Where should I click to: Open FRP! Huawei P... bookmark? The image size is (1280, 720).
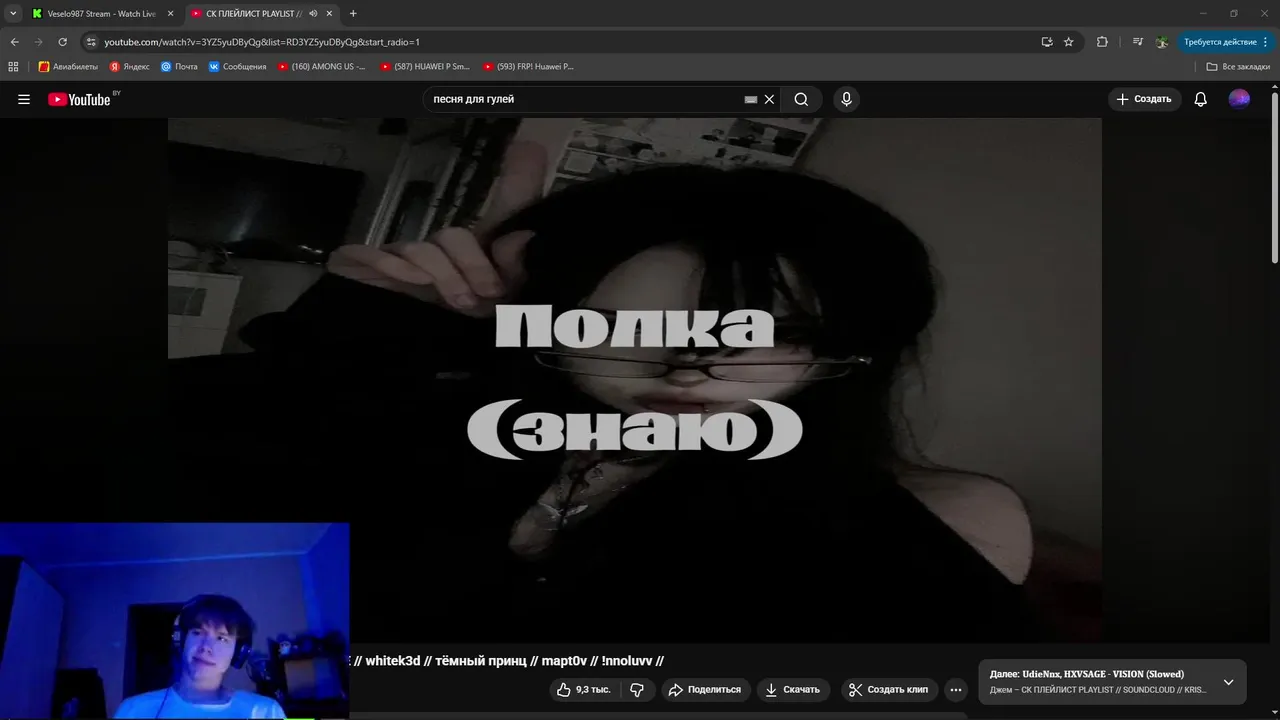(528, 67)
